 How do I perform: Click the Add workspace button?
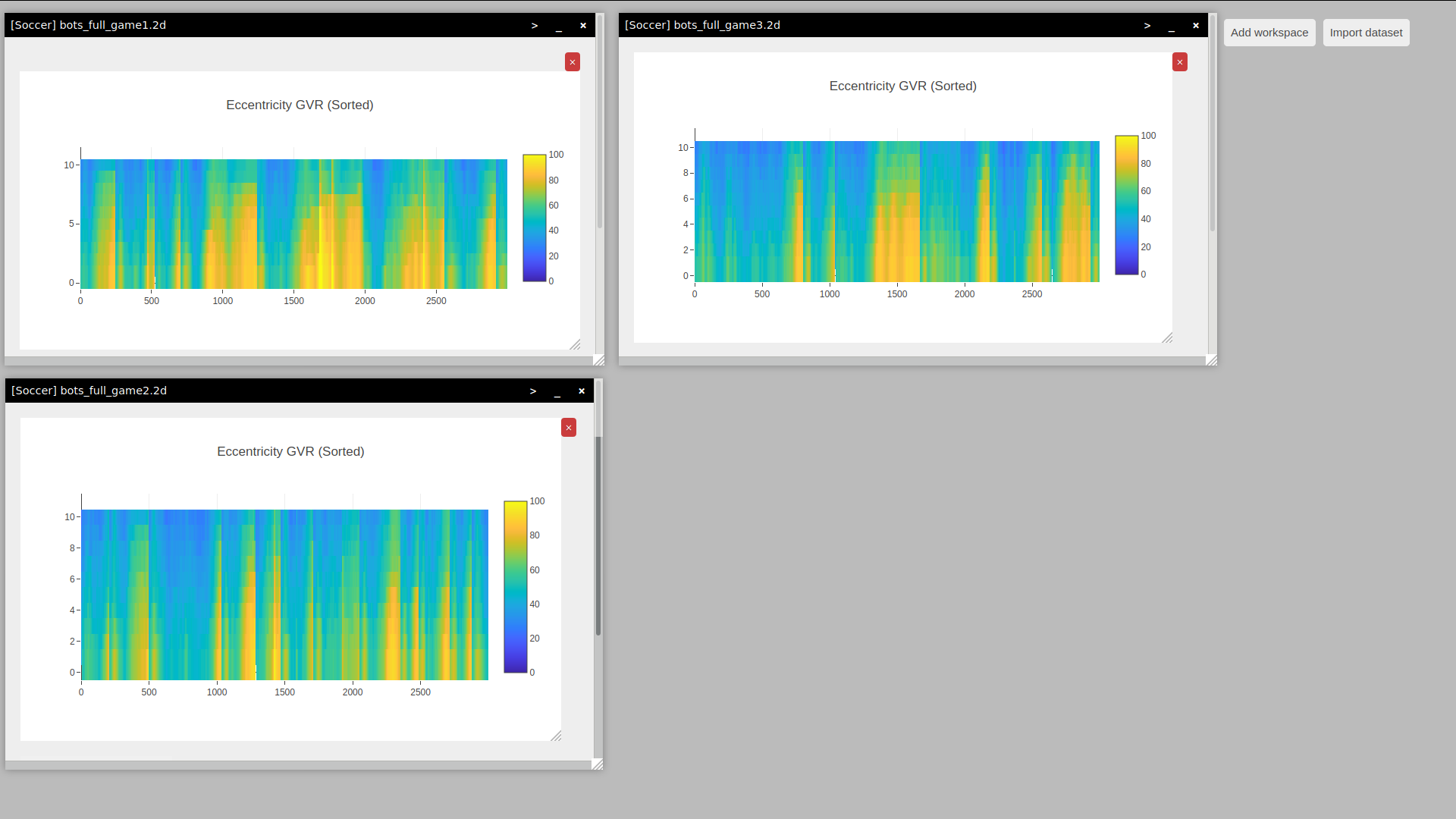click(x=1269, y=33)
